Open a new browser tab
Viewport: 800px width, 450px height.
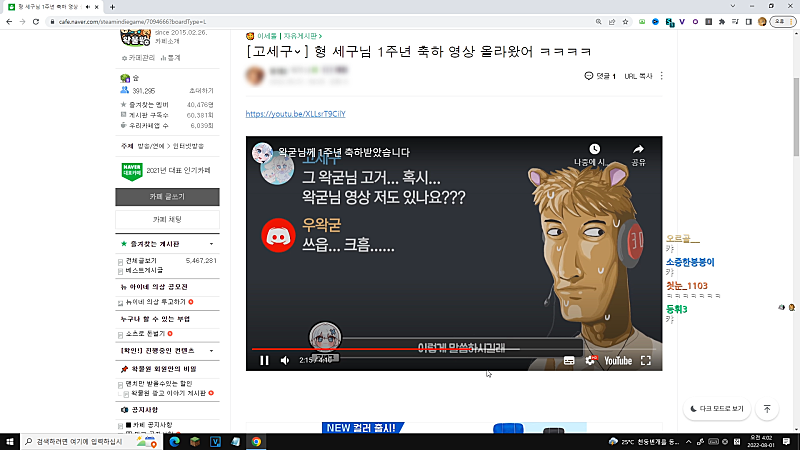112,7
